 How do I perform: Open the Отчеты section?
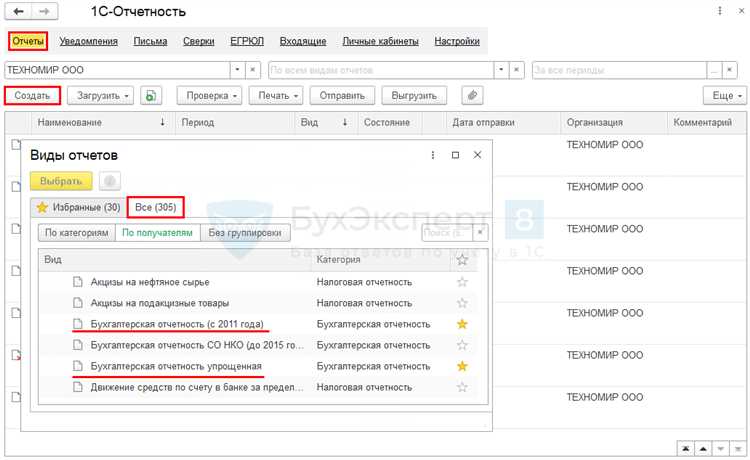pyautogui.click(x=28, y=41)
